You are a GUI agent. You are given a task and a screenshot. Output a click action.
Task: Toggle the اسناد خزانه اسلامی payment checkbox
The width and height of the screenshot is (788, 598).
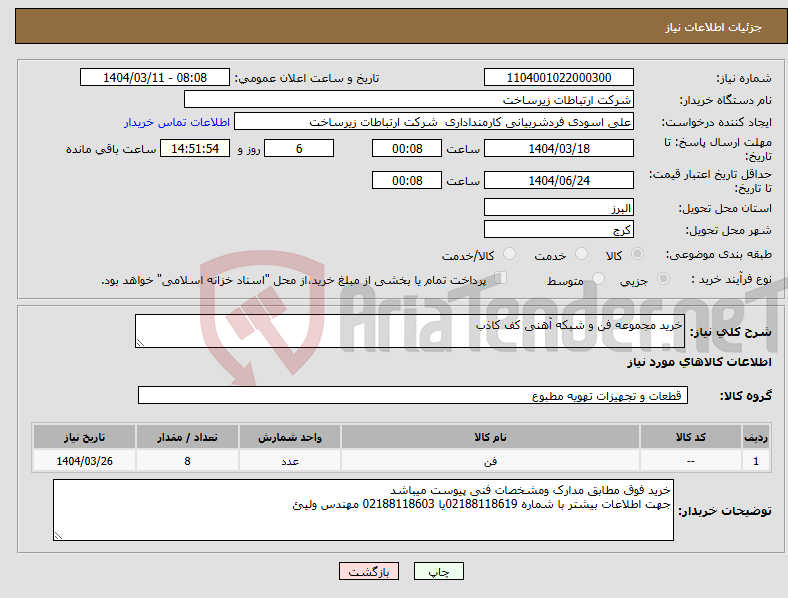(x=501, y=278)
